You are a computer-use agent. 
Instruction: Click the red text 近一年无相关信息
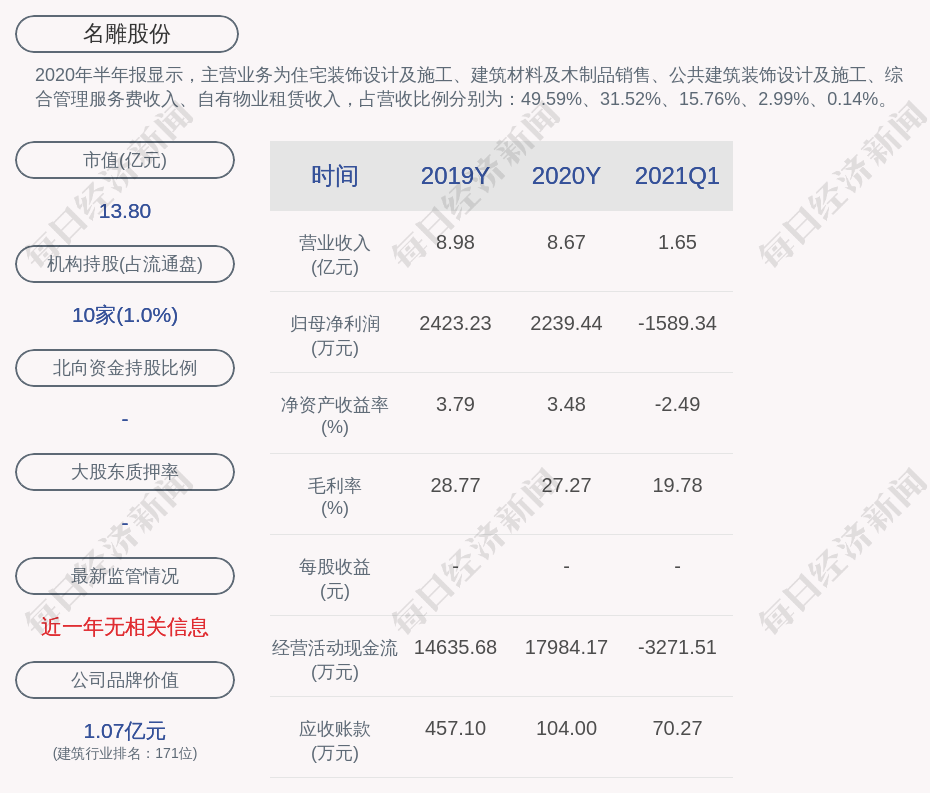pyautogui.click(x=125, y=627)
